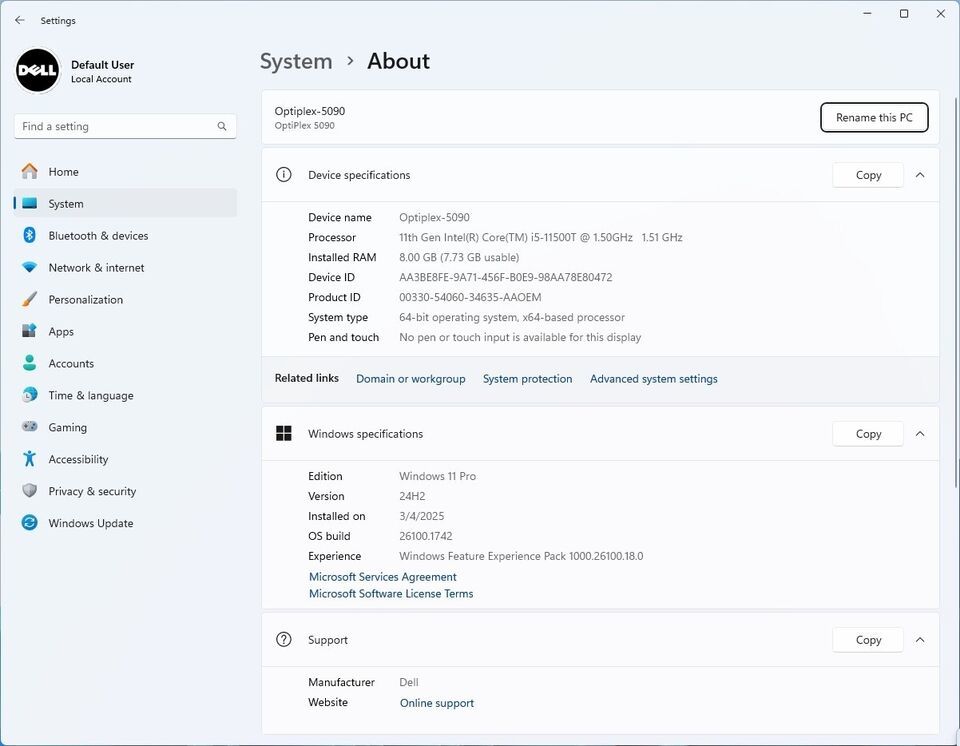Copy the Support information
Screen dimensions: 960x746
868,639
